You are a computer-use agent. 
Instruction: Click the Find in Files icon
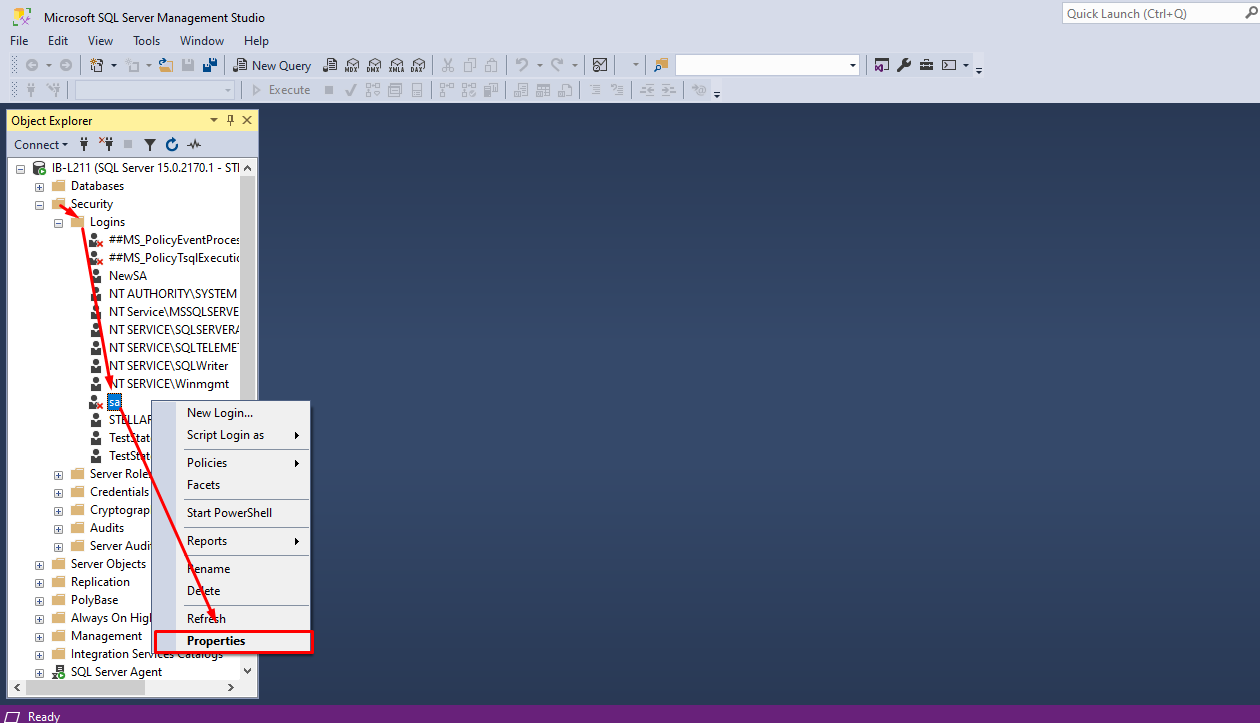661,65
